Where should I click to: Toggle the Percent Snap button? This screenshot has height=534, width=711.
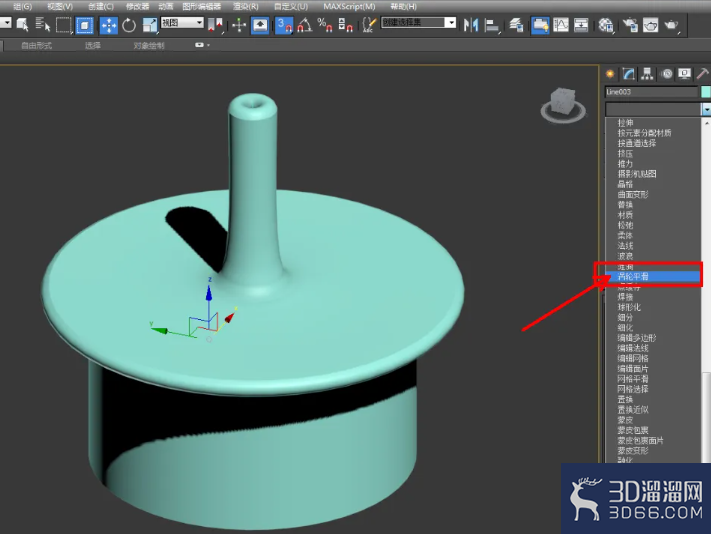(325, 24)
